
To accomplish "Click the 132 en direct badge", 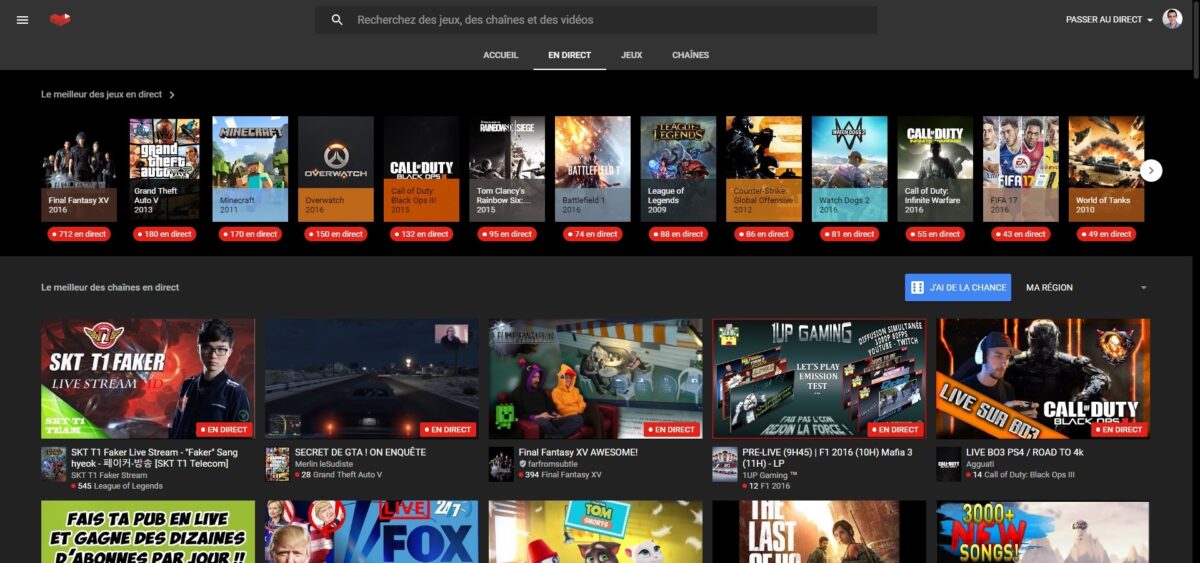I will point(422,234).
